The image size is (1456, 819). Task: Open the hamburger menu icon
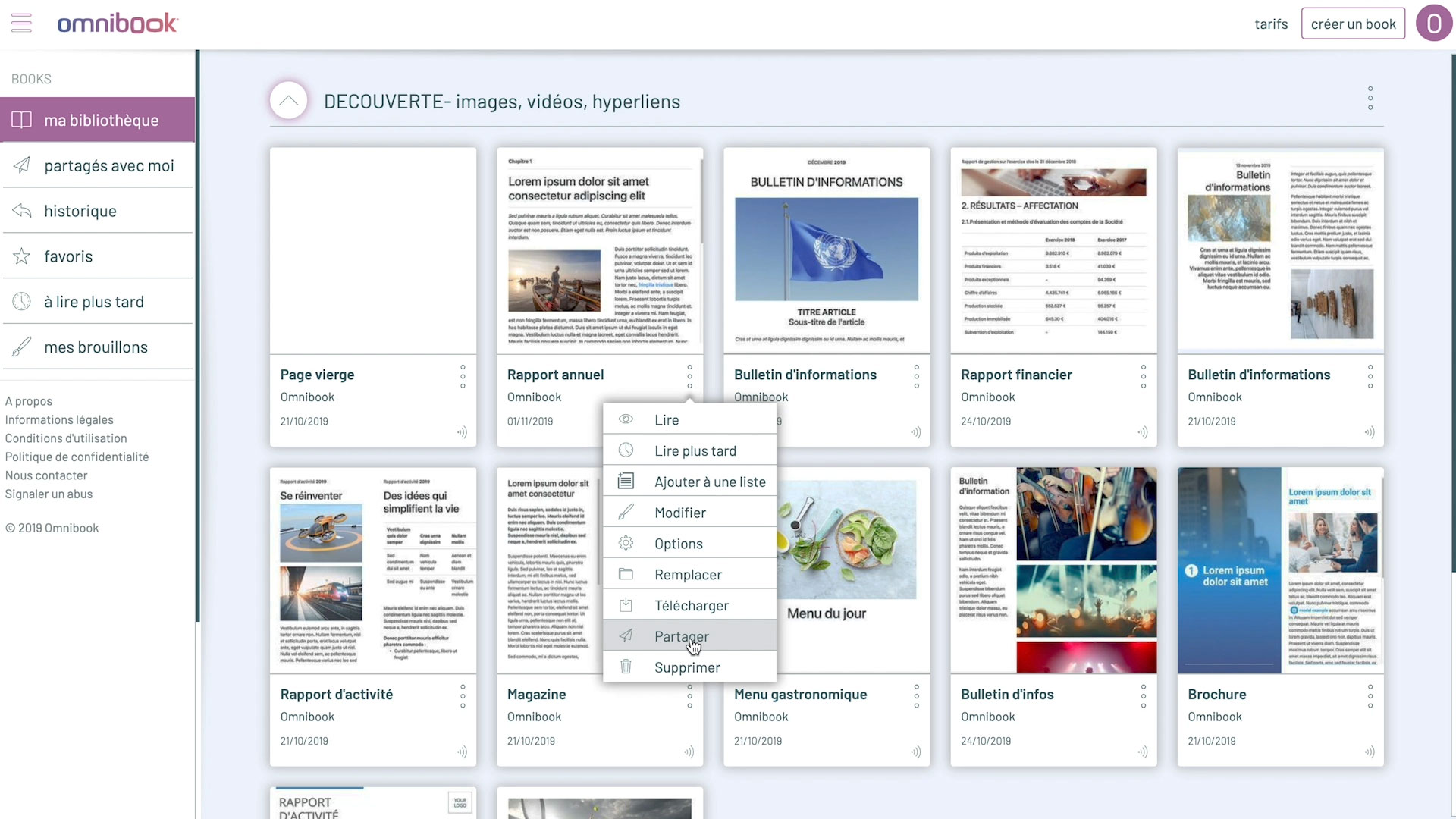pyautogui.click(x=21, y=23)
